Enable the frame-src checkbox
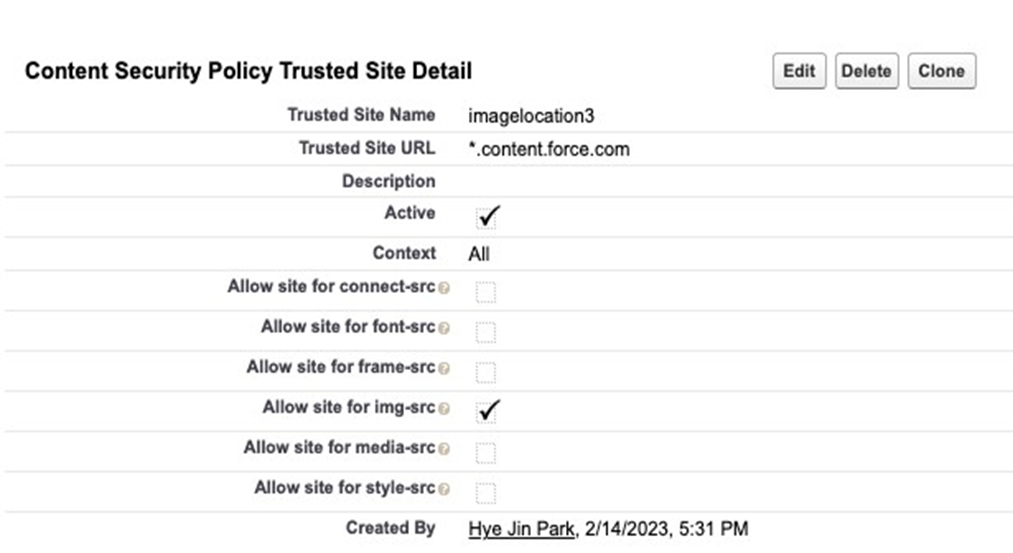This screenshot has height=553, width=1013. pos(486,372)
